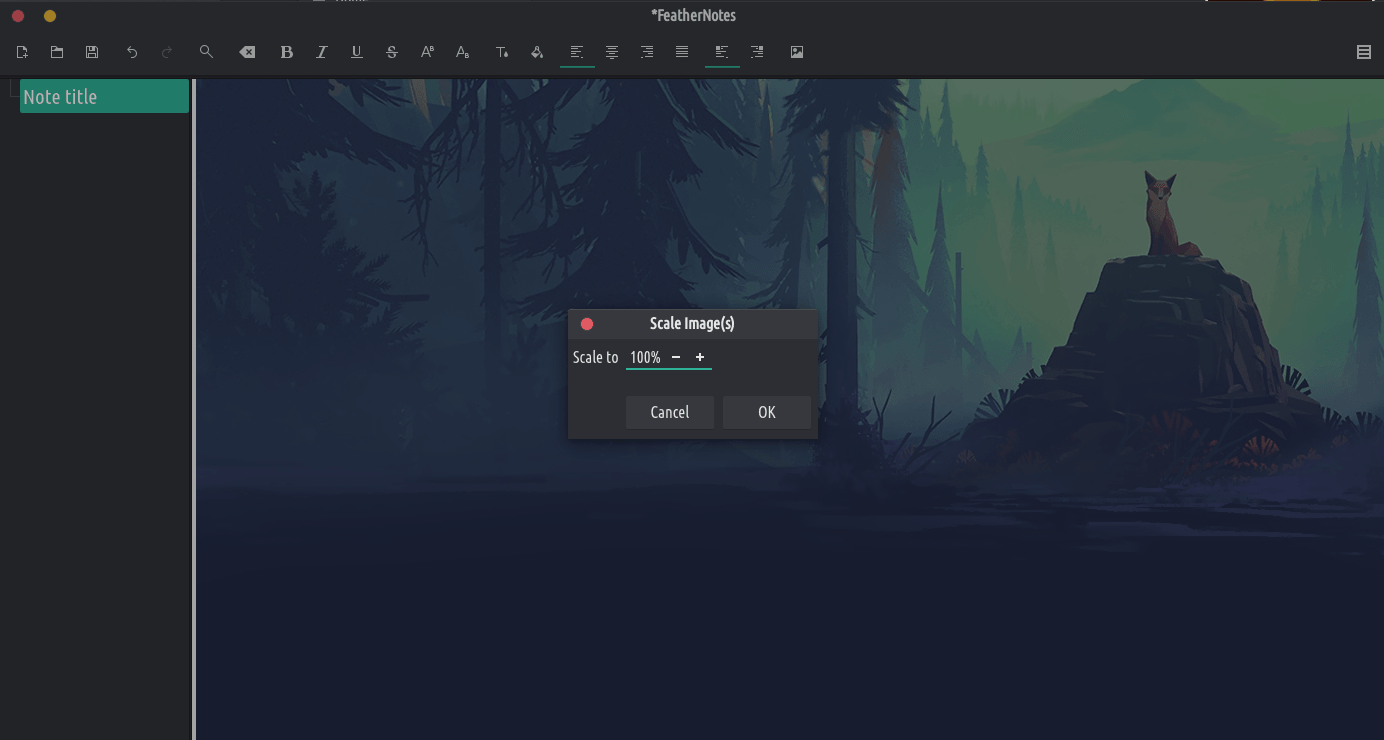Screen dimensions: 1384x740
Task: Open a file with the folder icon
Action: coord(57,52)
